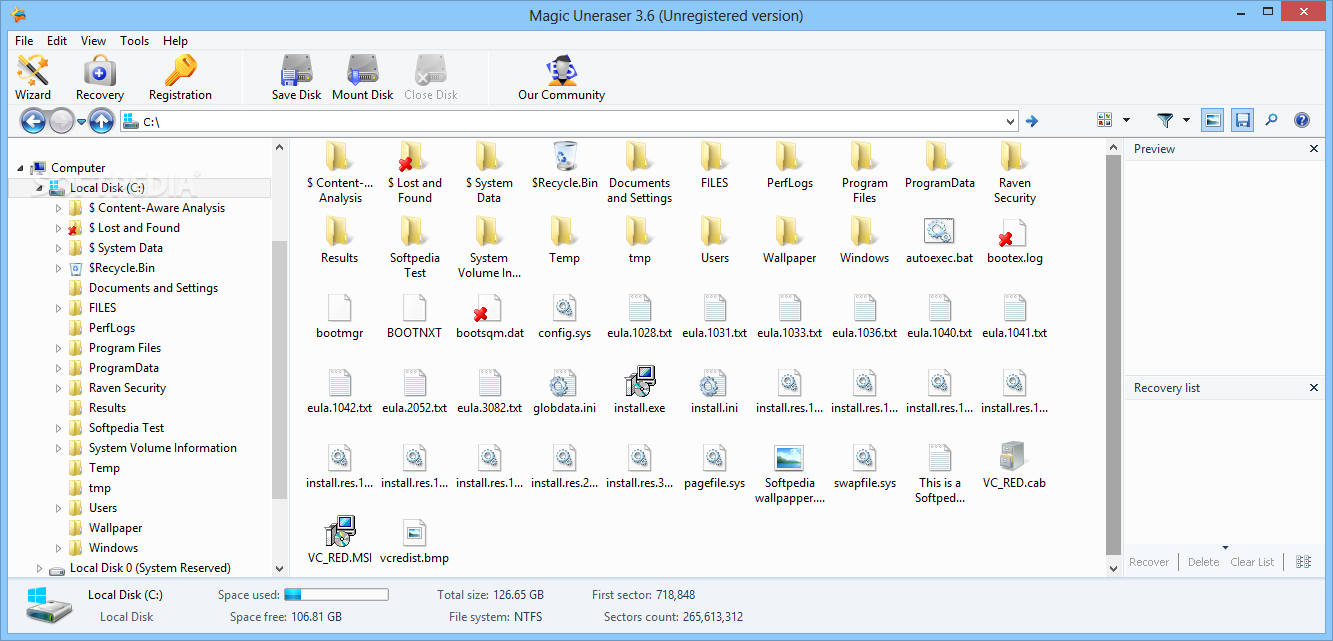Open the filter funnel icon
Viewport: 1333px width, 641px height.
click(1165, 120)
